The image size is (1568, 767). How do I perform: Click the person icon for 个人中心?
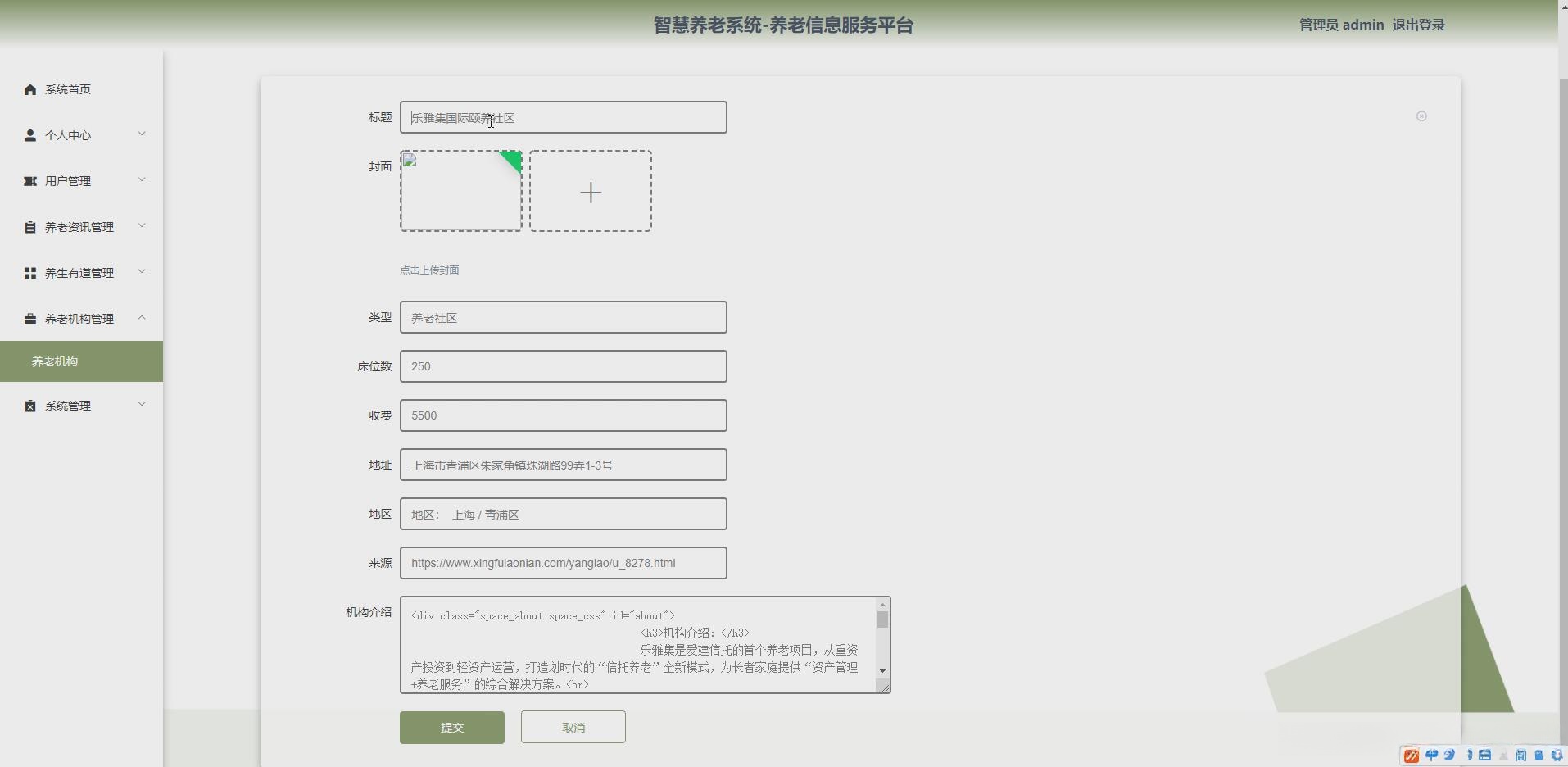pos(30,135)
